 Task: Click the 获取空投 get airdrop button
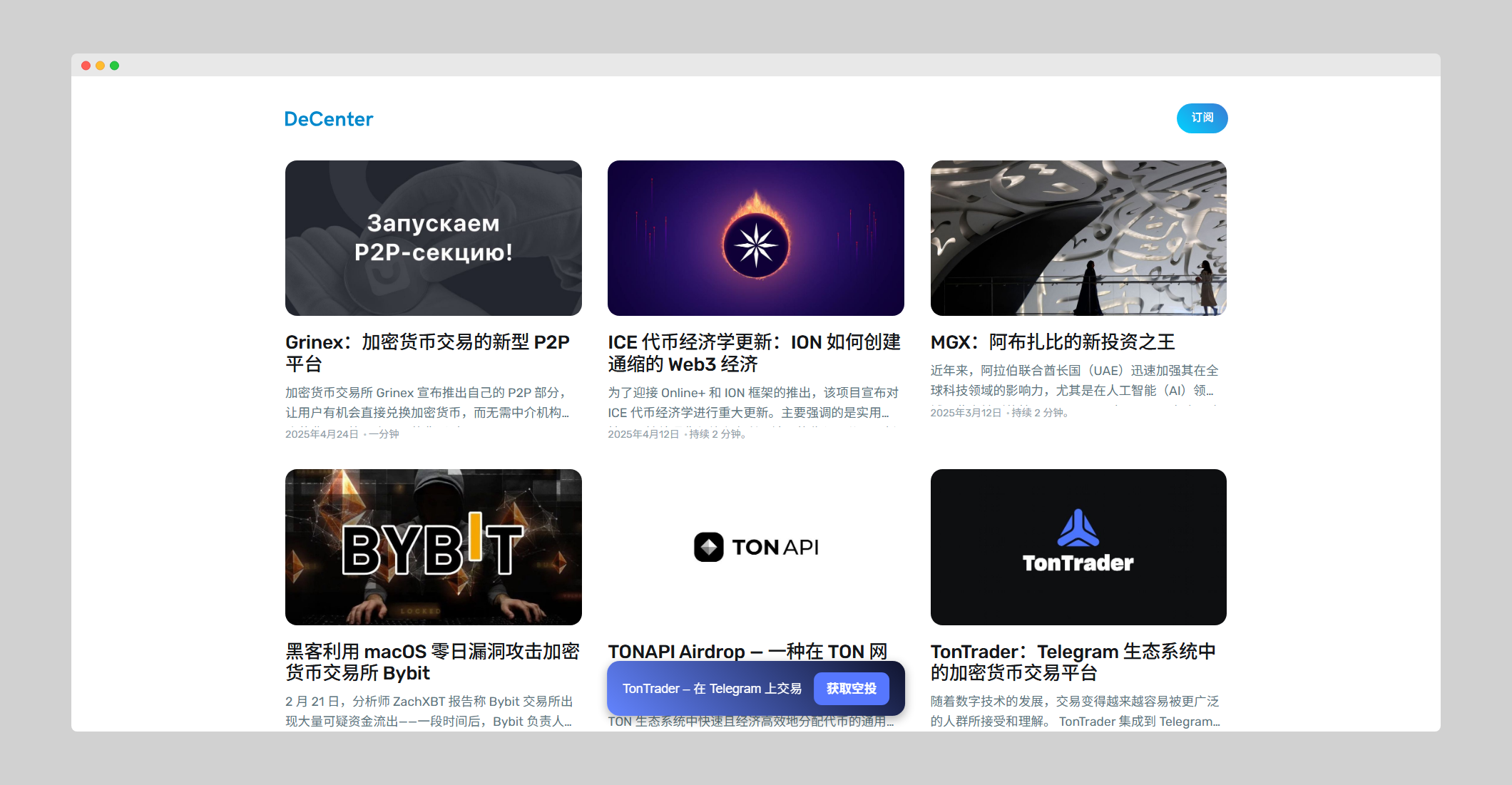pos(851,689)
